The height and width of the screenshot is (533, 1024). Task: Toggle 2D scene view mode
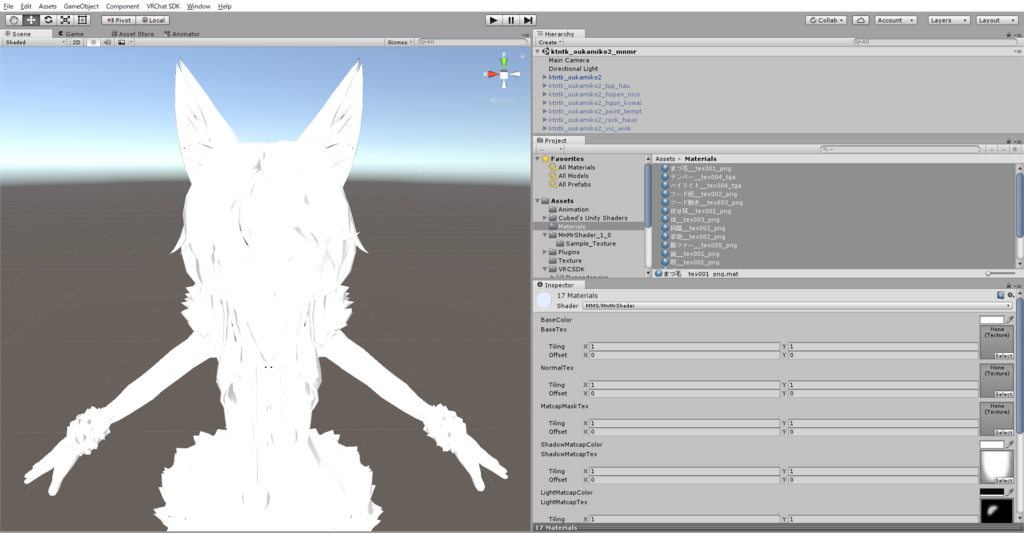click(76, 42)
